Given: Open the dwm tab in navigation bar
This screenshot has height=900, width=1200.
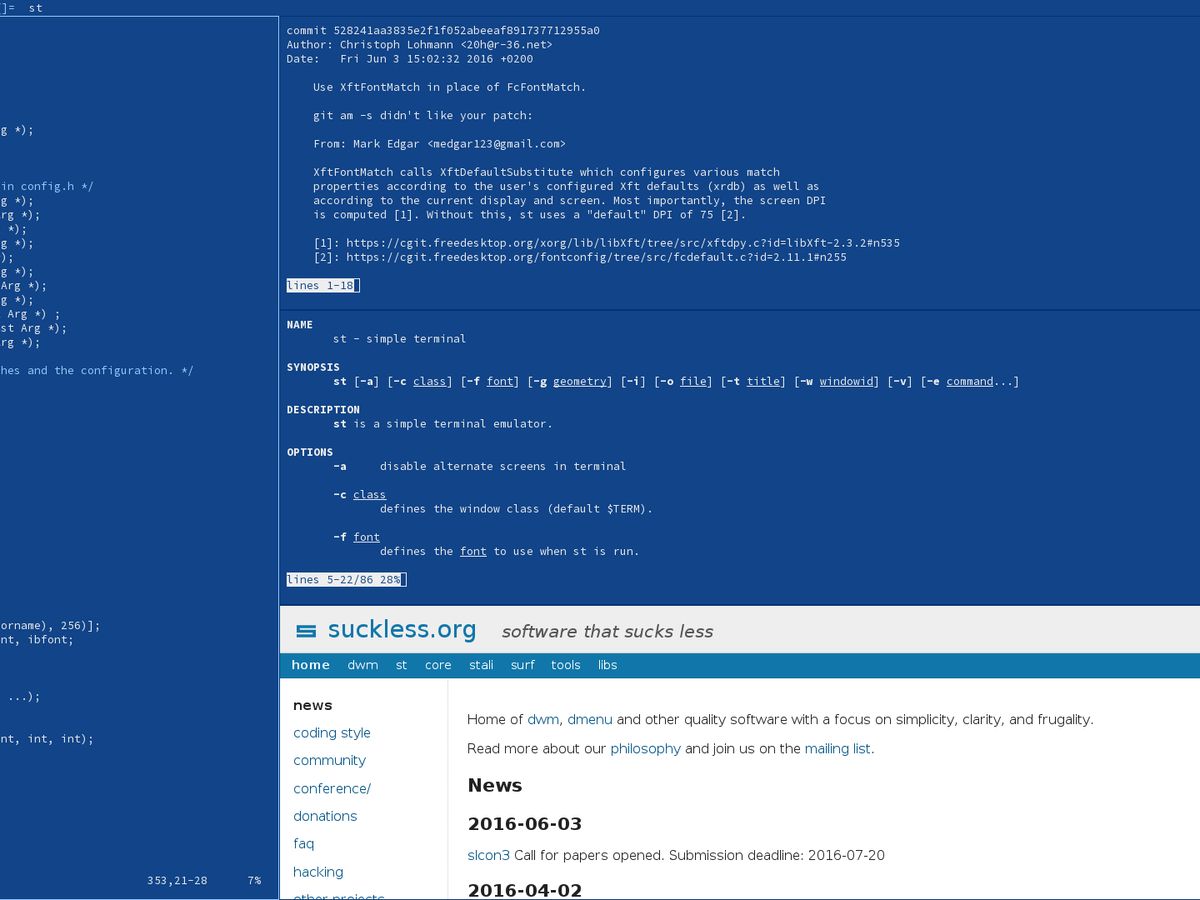Looking at the screenshot, I should (x=363, y=665).
